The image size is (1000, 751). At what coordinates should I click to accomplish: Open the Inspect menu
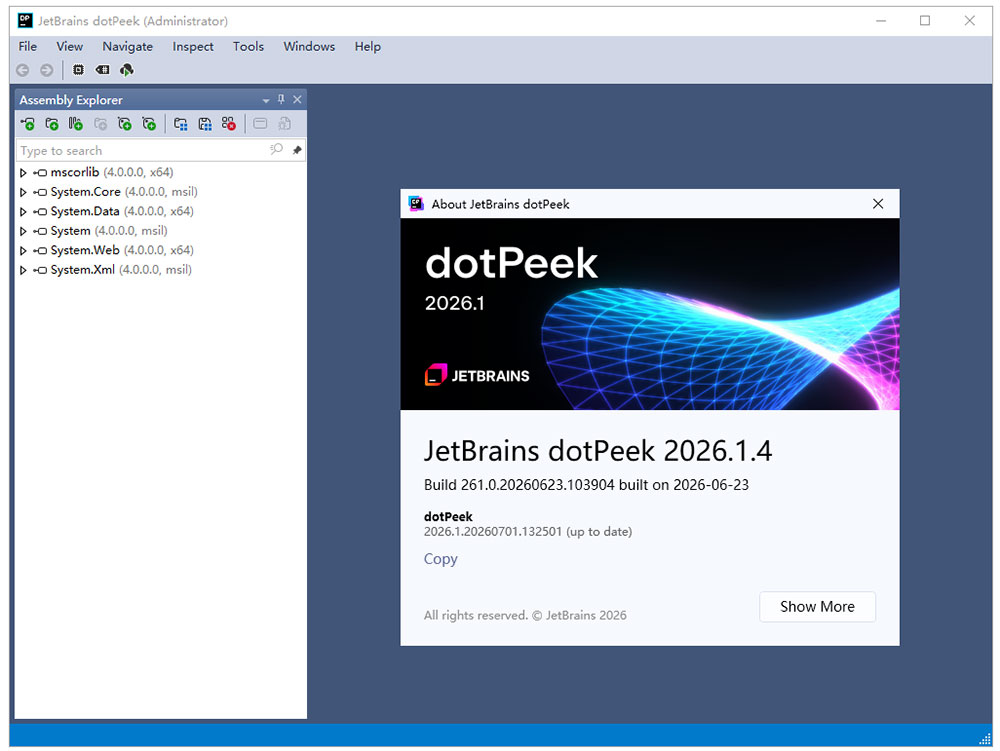(x=193, y=47)
